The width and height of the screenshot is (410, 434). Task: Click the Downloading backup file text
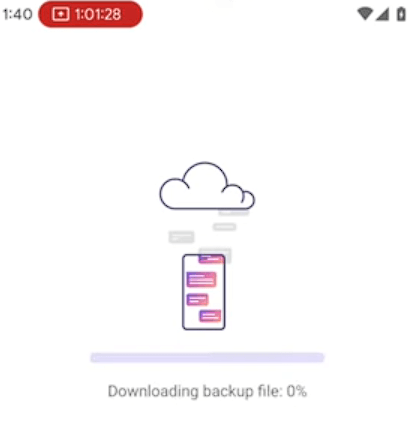click(195, 391)
